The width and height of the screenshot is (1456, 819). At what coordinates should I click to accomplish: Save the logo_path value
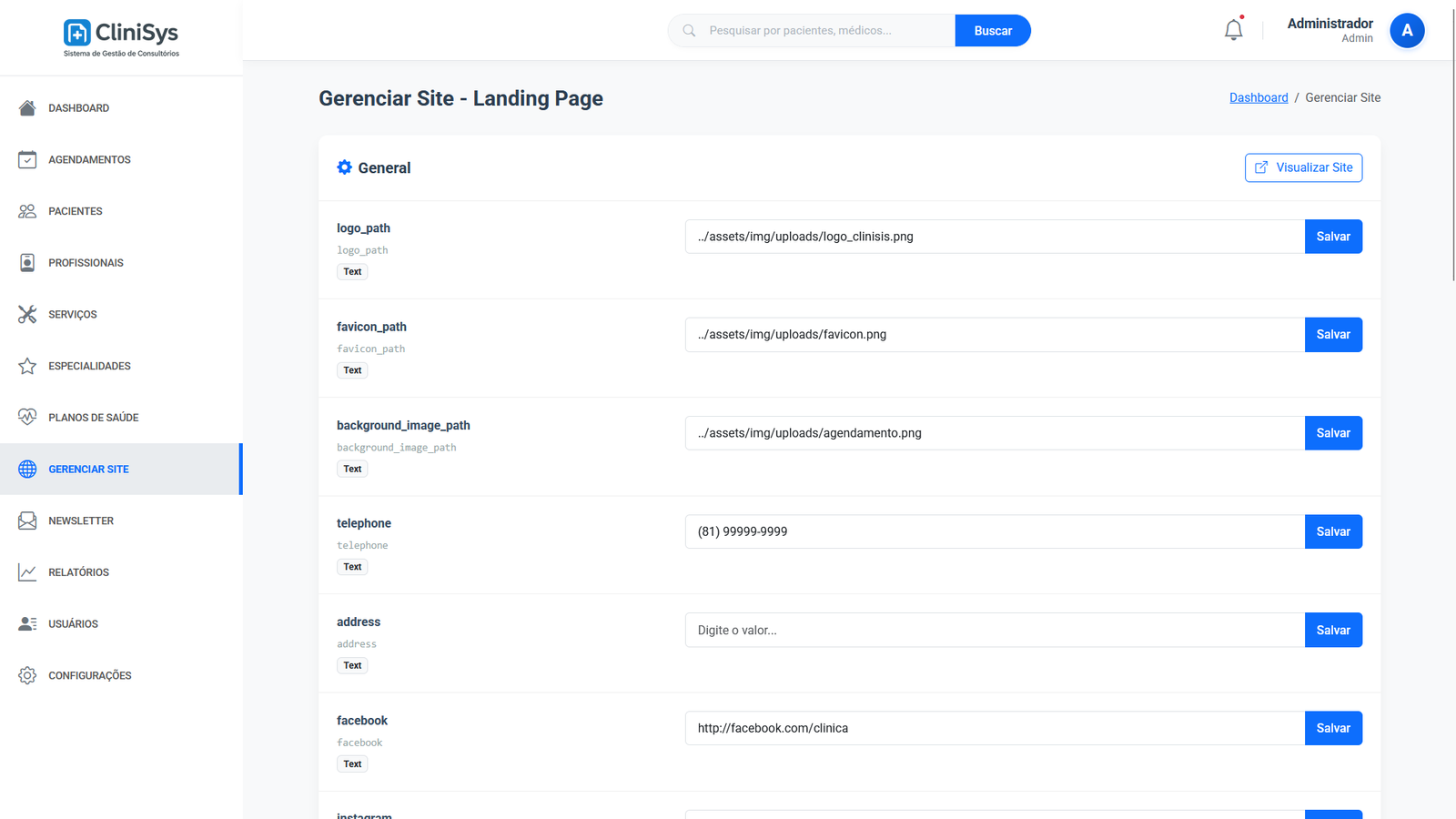[x=1332, y=237]
